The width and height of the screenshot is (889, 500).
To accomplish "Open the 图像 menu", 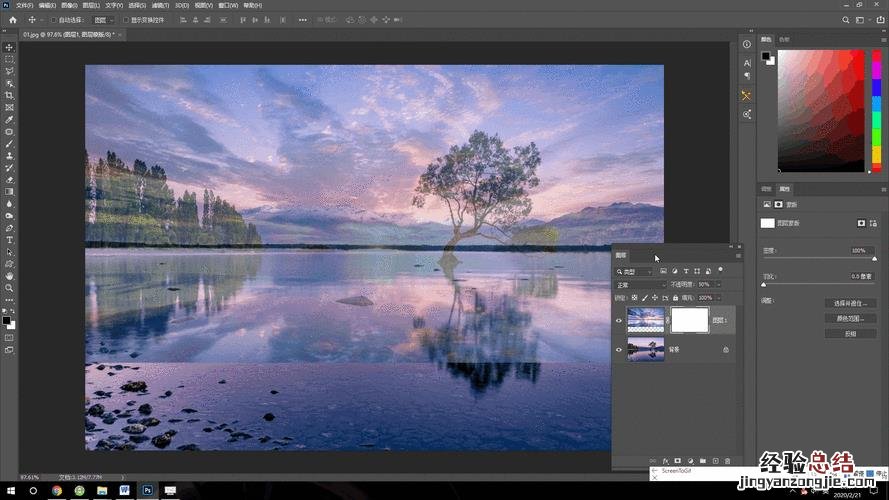I will tap(68, 5).
